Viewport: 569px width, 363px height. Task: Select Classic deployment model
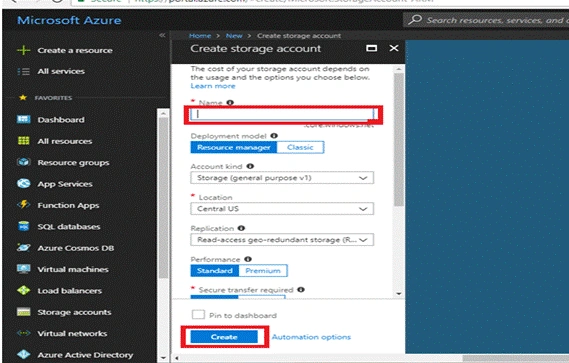coord(300,147)
